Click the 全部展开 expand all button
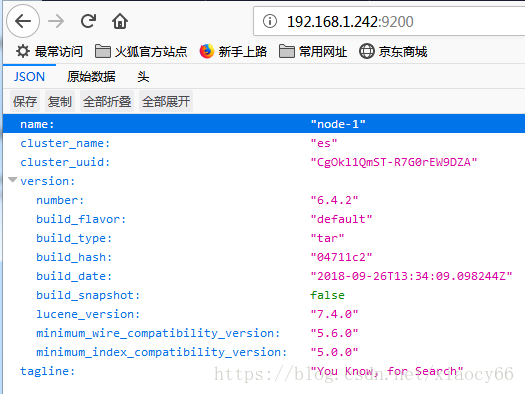 point(166,101)
